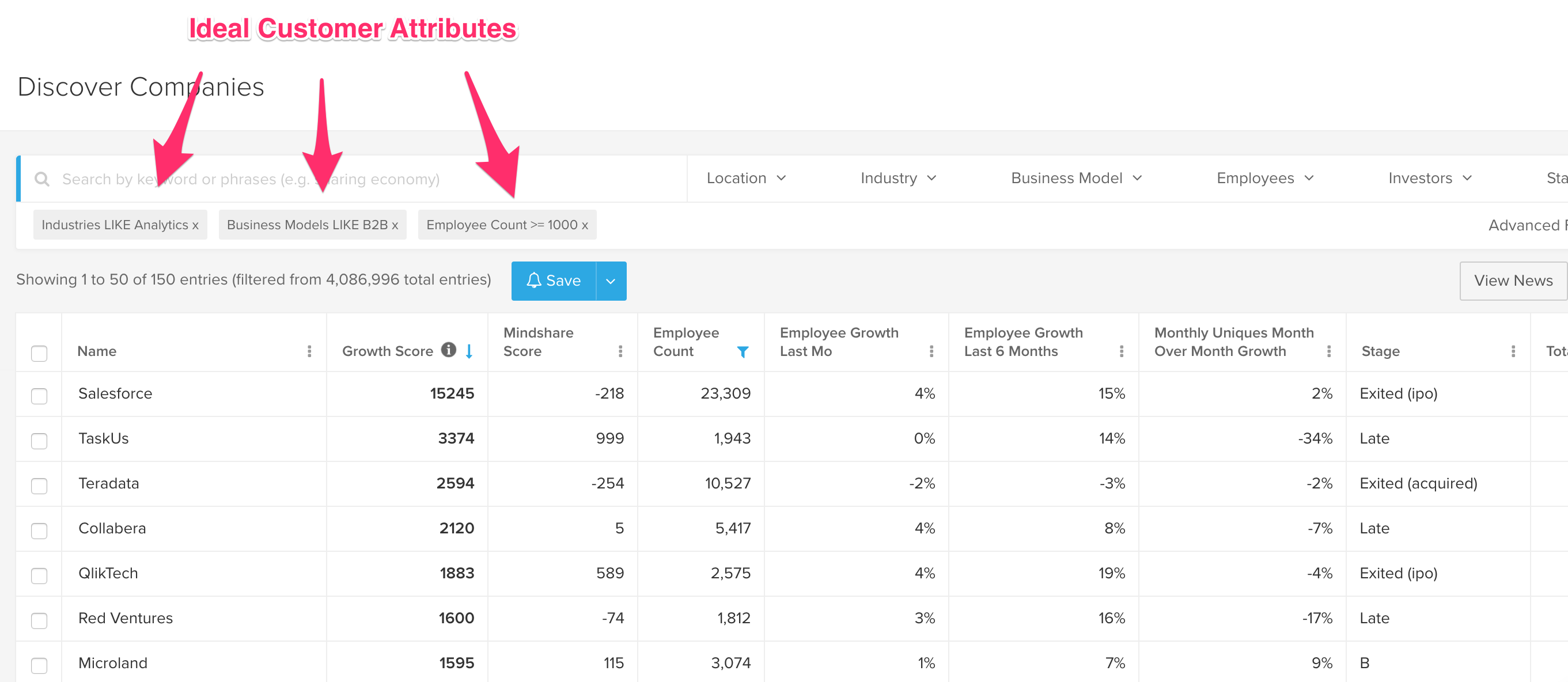Check the Teradata row checkbox
1568x682 pixels.
(x=39, y=486)
